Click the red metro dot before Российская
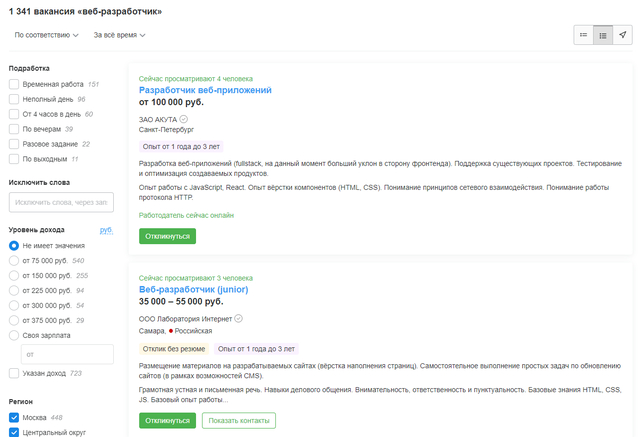Screen dimensions: 640x437 coord(172,330)
